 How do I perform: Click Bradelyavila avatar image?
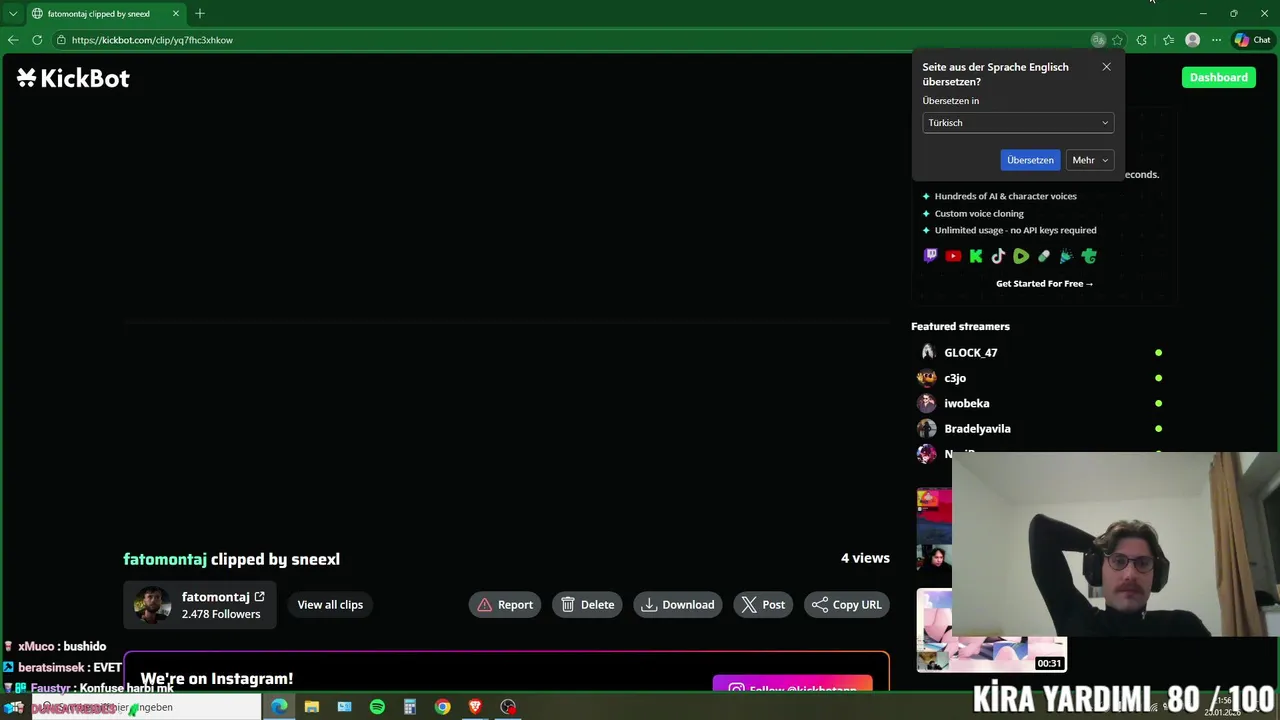coord(927,428)
